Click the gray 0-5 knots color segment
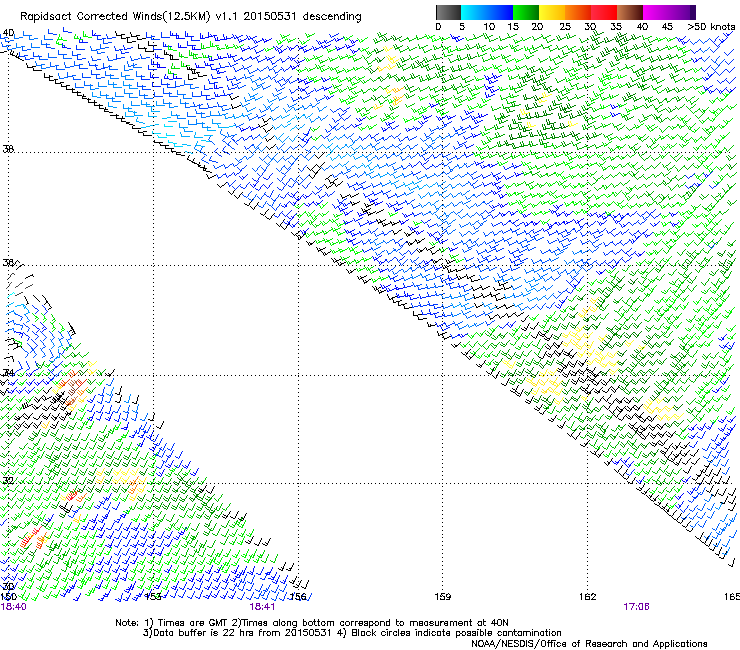This screenshot has height=650, width=740. (x=448, y=12)
